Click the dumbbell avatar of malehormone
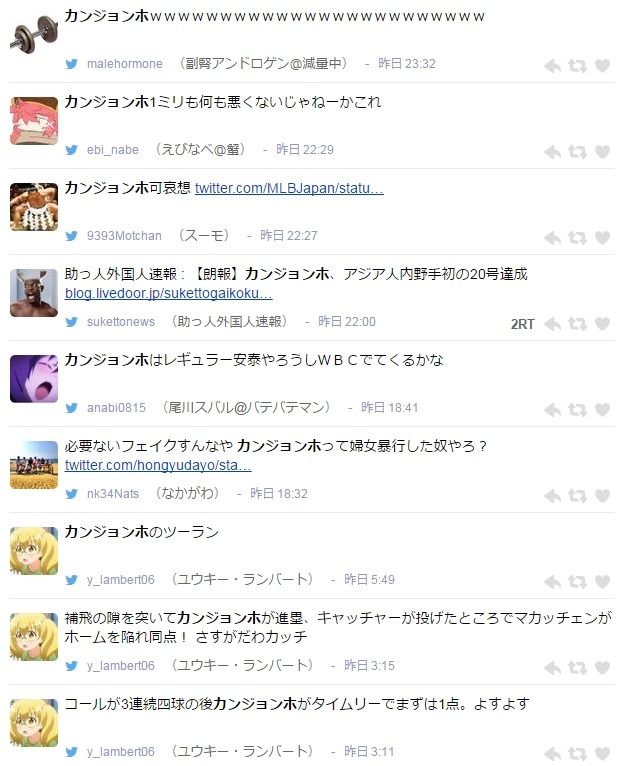The image size is (628, 766). click(x=34, y=34)
